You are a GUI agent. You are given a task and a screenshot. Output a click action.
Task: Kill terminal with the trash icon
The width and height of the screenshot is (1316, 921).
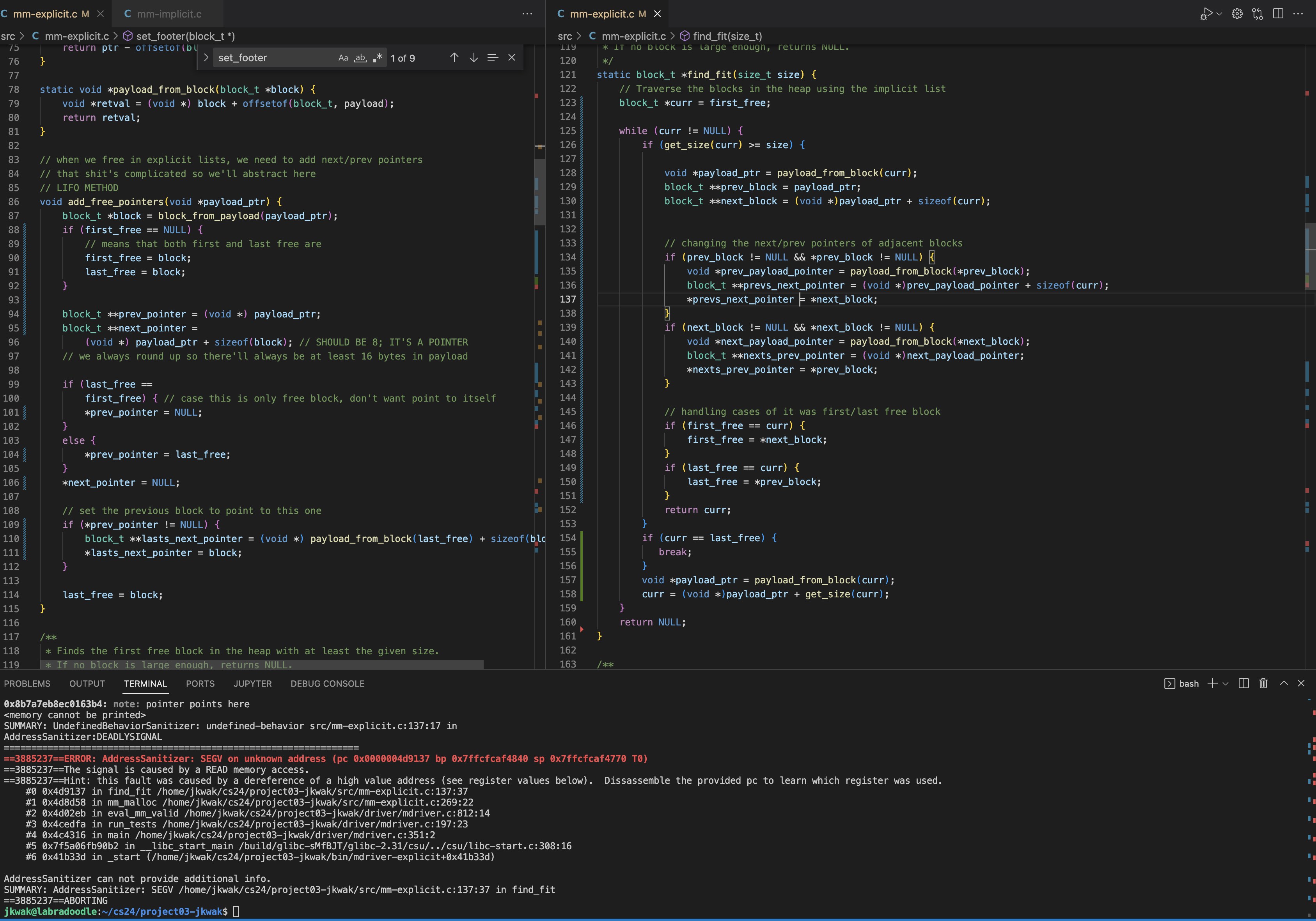pos(1263,683)
